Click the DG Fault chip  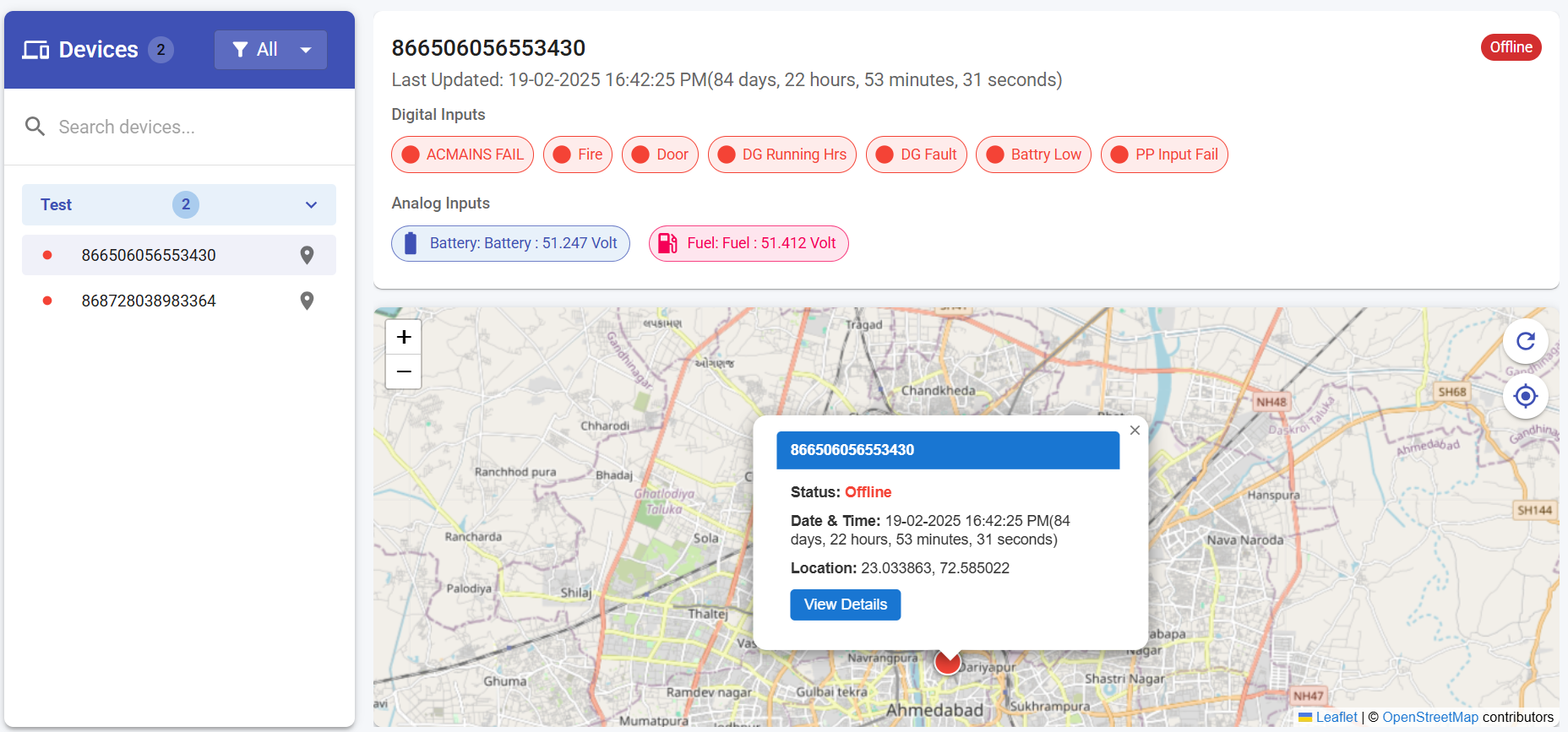click(917, 155)
